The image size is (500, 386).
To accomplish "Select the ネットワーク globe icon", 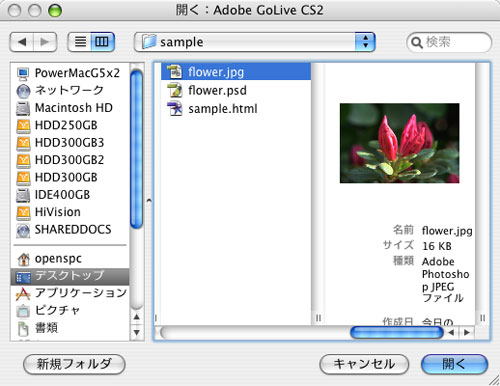I will [x=23, y=91].
